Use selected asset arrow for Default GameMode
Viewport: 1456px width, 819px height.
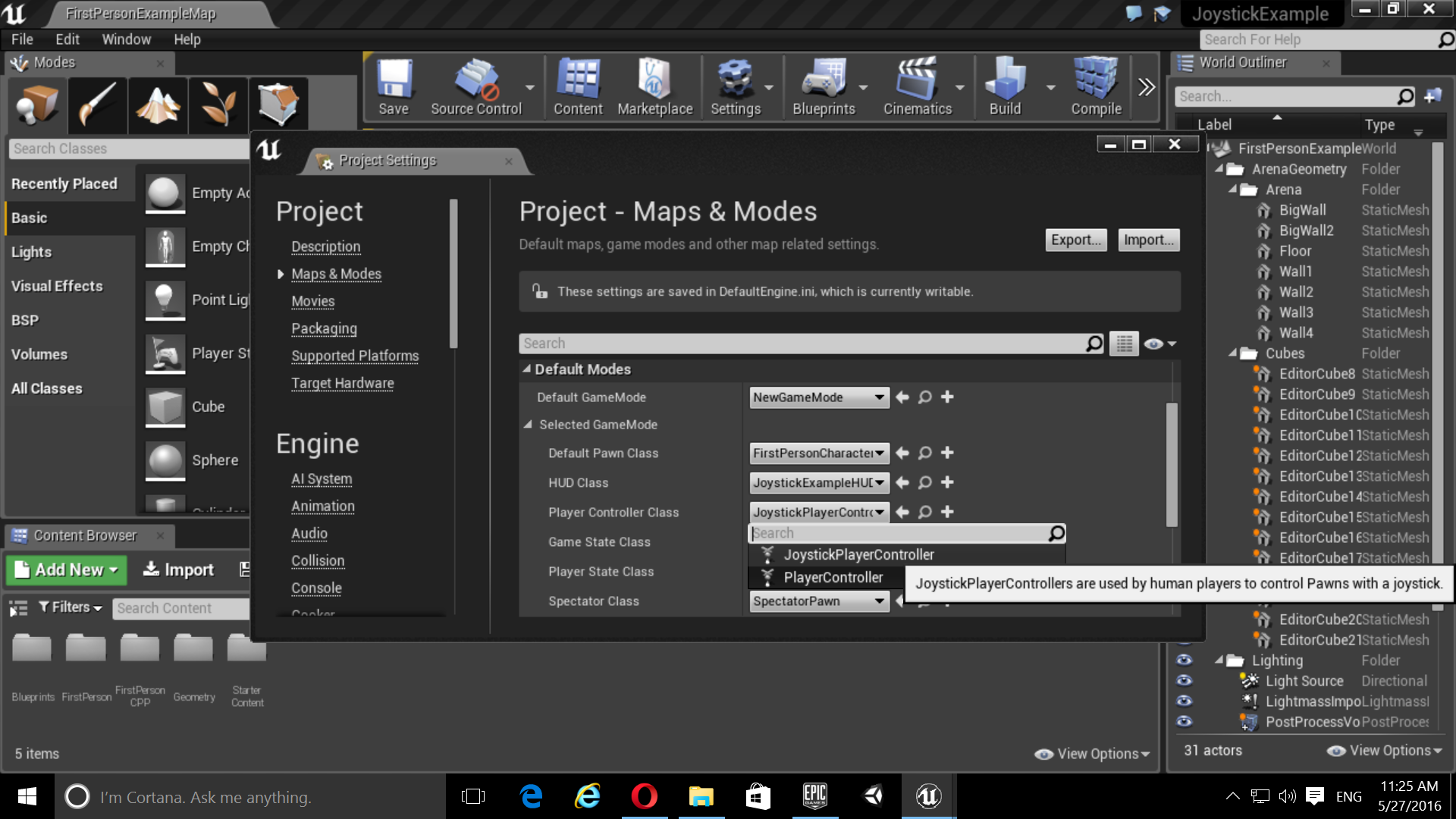point(902,397)
